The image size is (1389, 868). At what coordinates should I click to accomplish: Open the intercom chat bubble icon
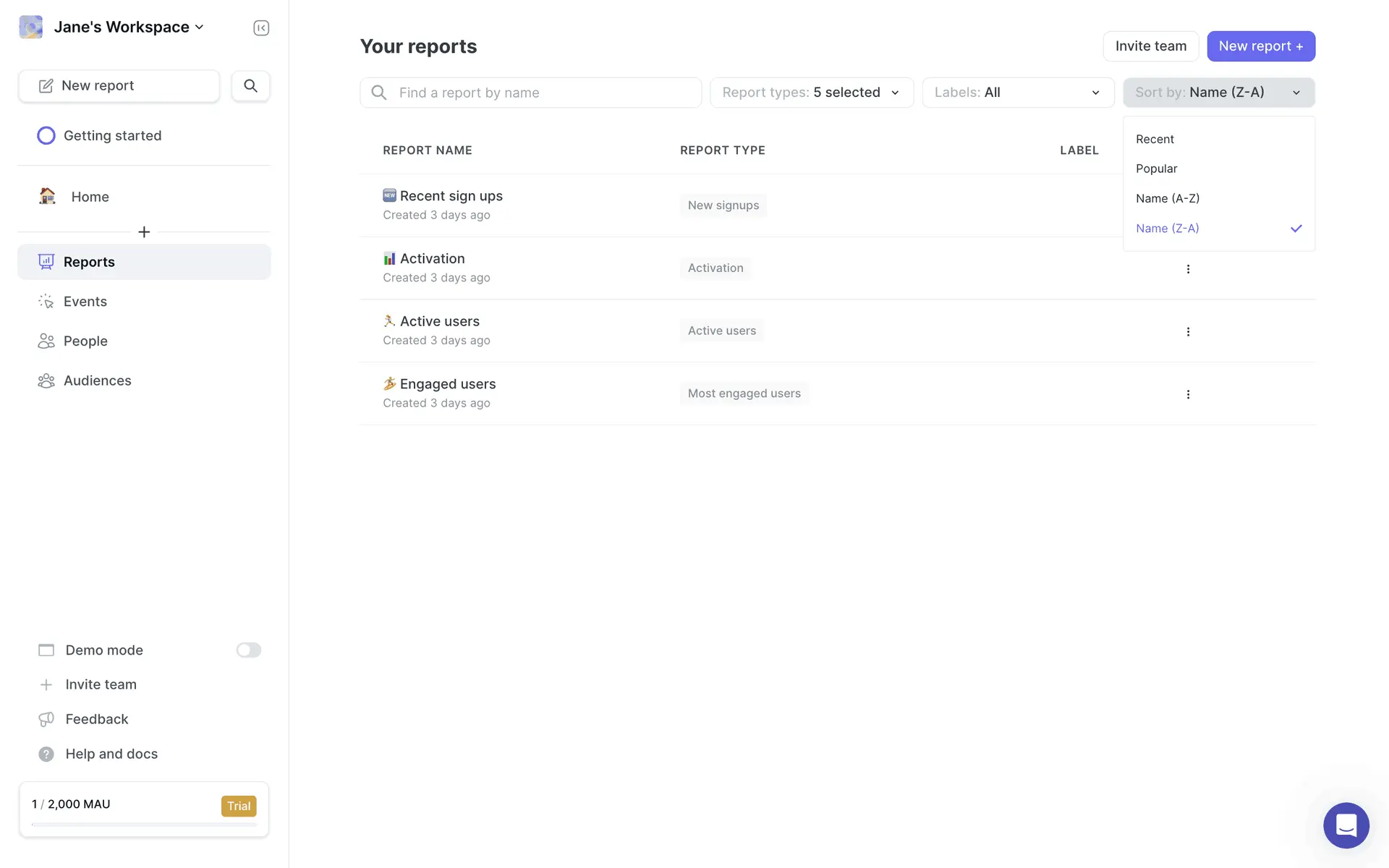[x=1346, y=825]
